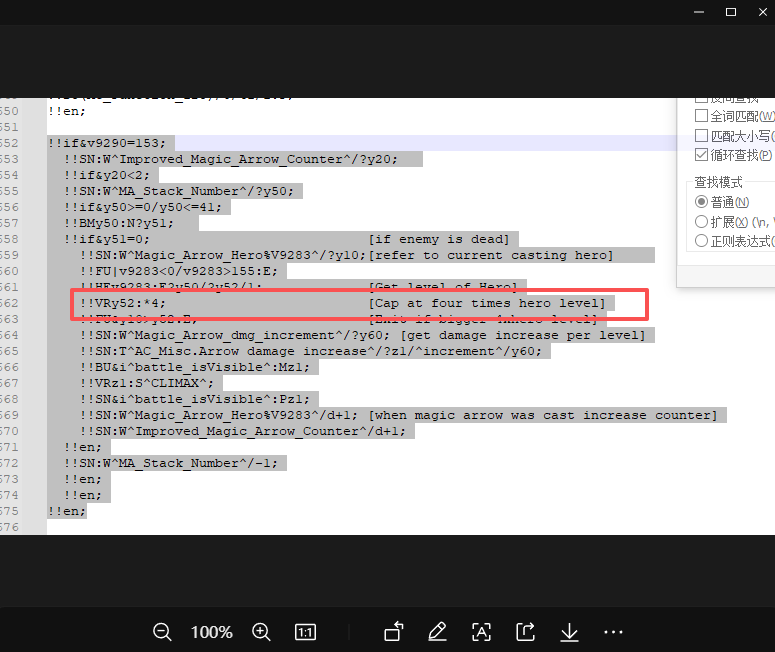Screen dimensions: 775x652
Task: Set image to 1:1 actual size
Action: 305,632
